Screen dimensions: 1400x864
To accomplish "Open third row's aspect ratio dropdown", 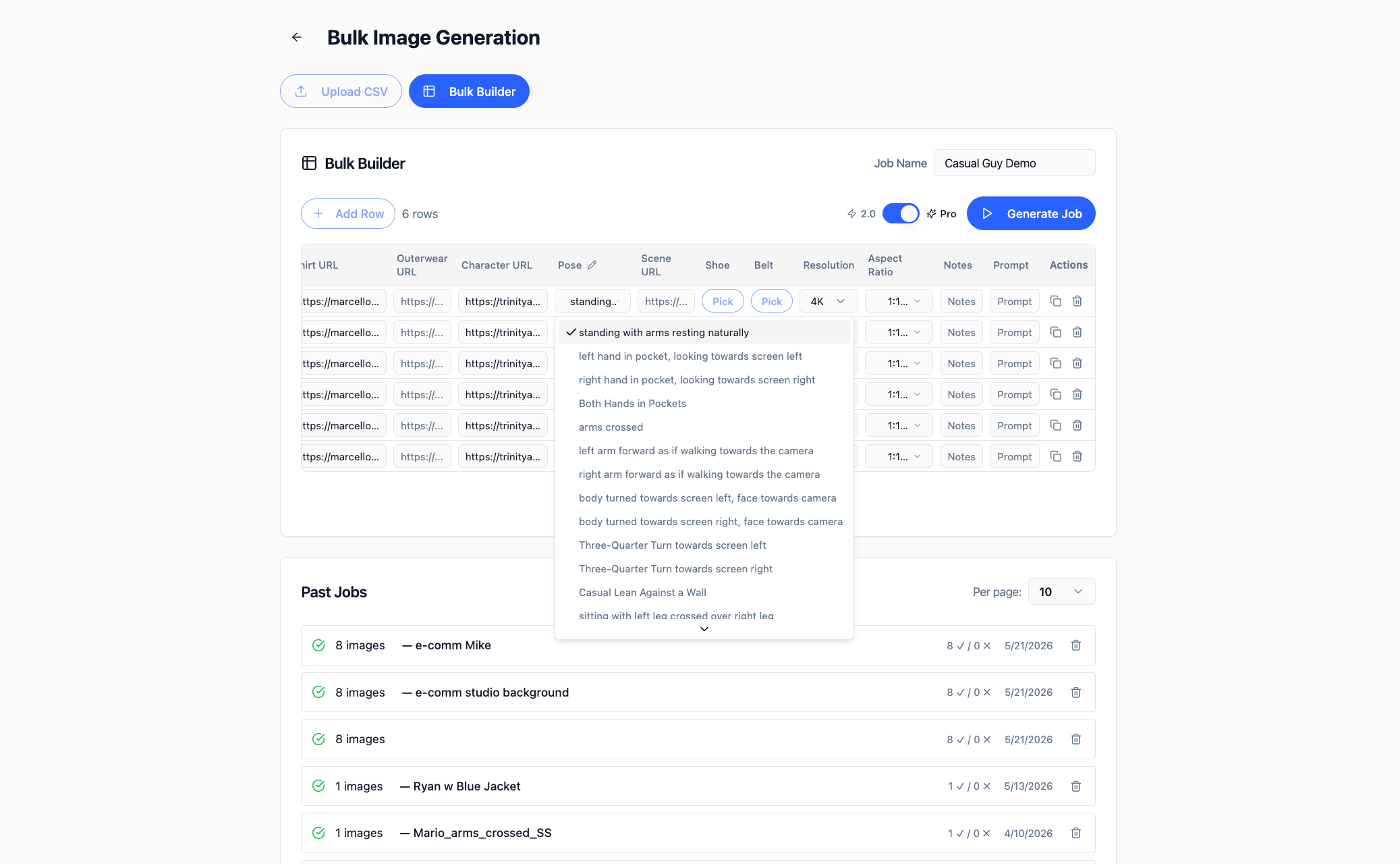I will [x=899, y=363].
